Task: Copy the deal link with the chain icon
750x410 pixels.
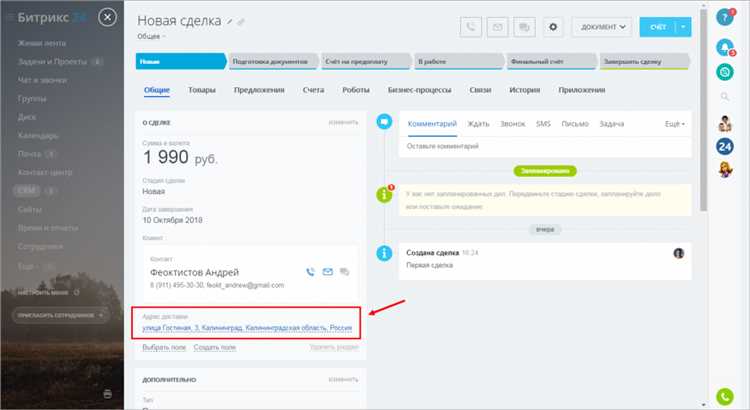Action: [x=241, y=22]
